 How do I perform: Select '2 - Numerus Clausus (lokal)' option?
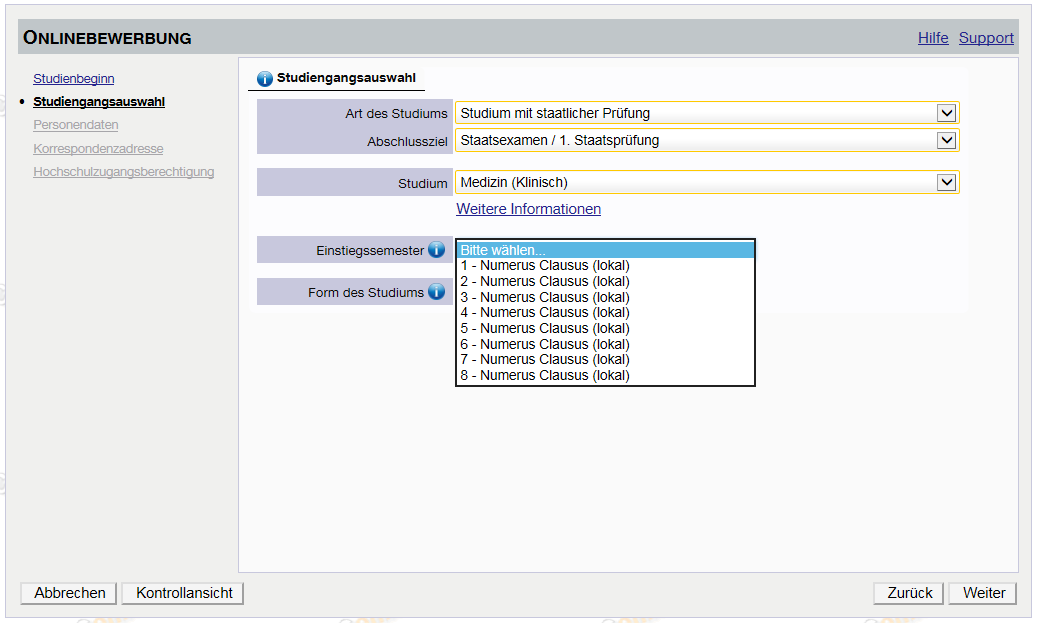click(x=545, y=281)
